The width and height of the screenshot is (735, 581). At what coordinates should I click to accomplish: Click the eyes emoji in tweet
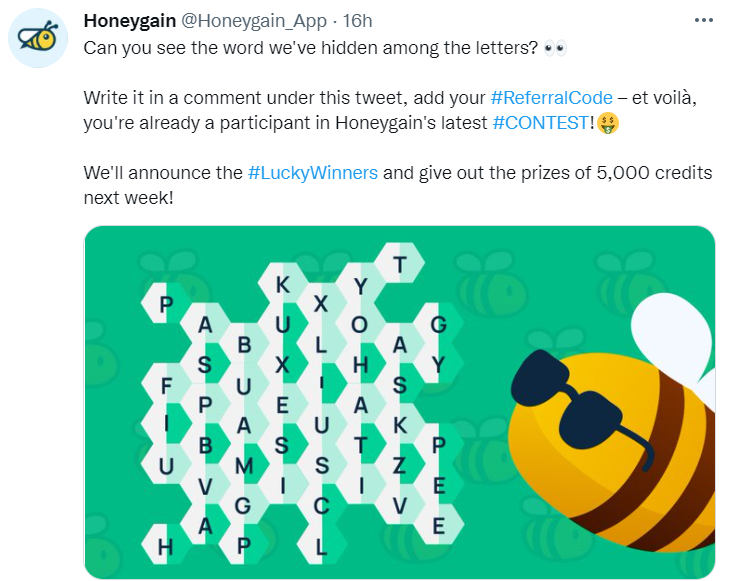click(555, 48)
